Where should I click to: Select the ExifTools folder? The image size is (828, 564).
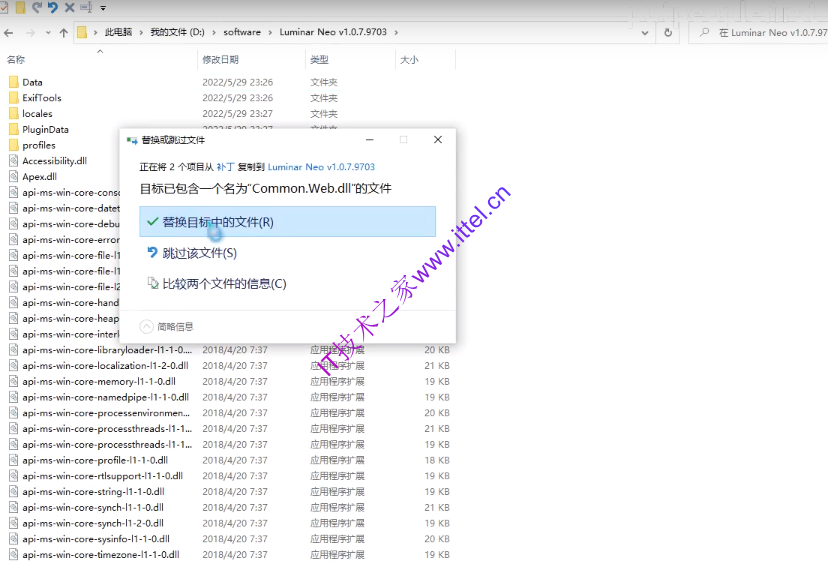(42, 98)
